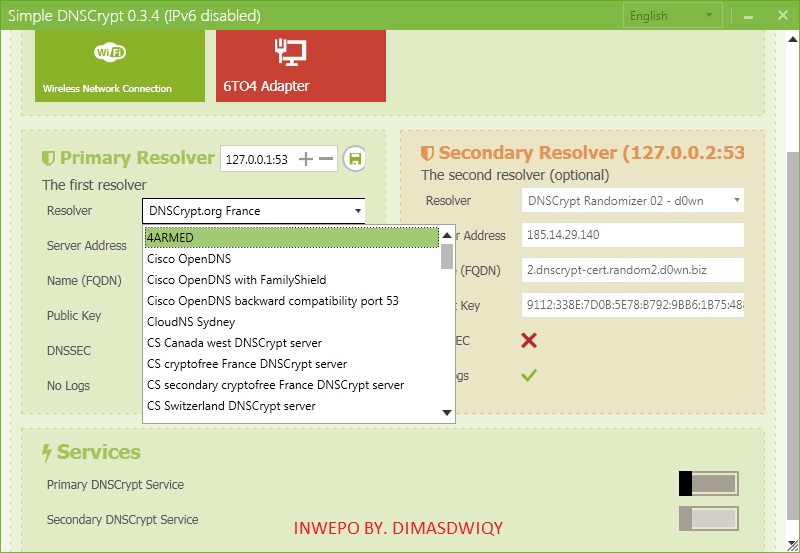Screen dimensions: 800x553
Task: Click the Primary Resolver shield icon
Action: tap(48, 159)
